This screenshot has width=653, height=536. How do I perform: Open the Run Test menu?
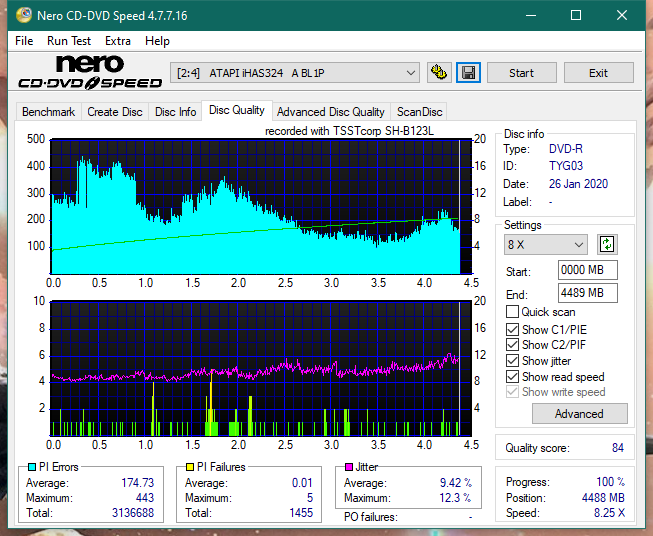tap(69, 41)
